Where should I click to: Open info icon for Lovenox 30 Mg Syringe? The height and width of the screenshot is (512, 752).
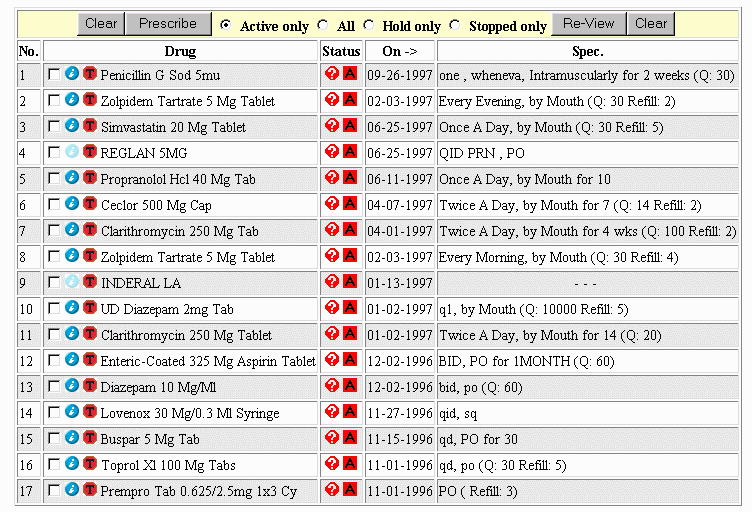point(72,412)
